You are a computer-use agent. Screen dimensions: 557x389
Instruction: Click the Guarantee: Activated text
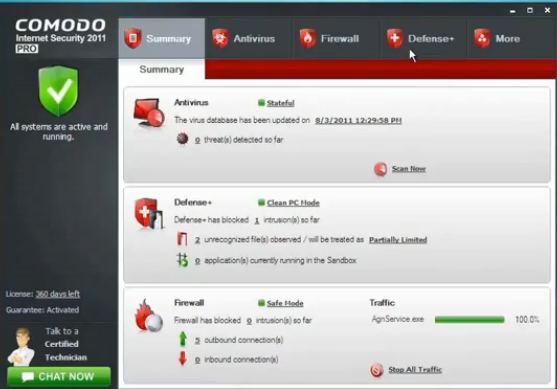point(42,310)
